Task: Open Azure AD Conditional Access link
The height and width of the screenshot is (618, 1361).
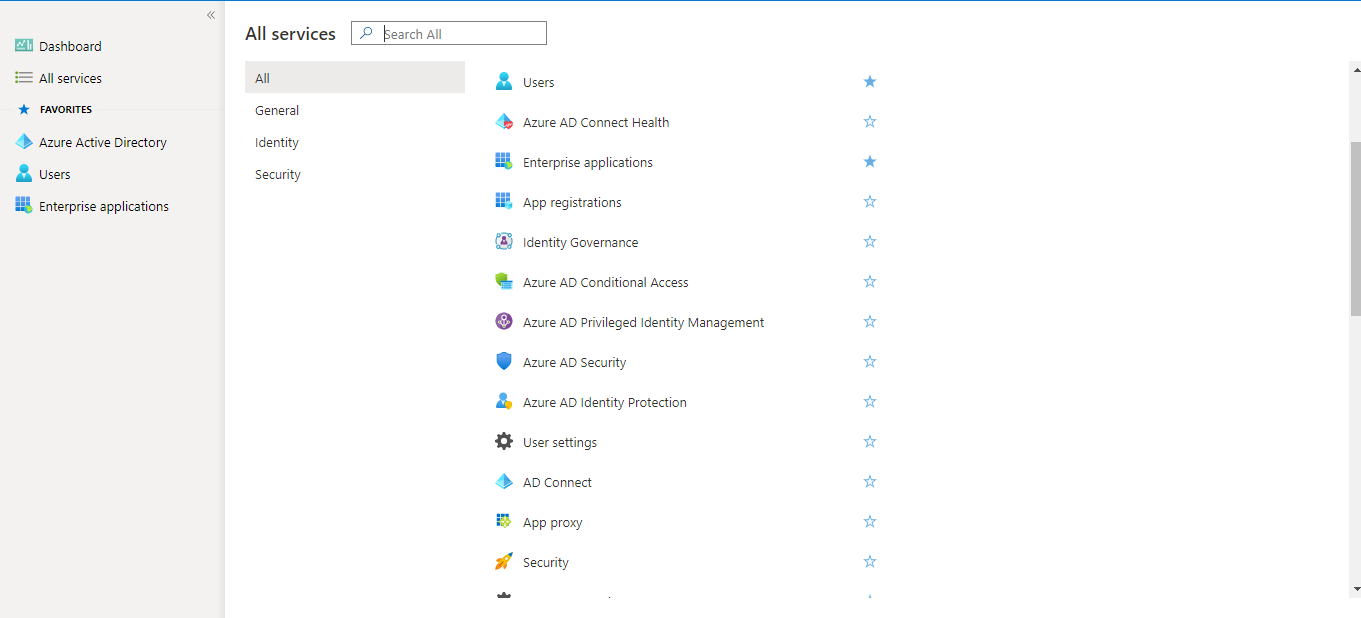Action: 606,282
